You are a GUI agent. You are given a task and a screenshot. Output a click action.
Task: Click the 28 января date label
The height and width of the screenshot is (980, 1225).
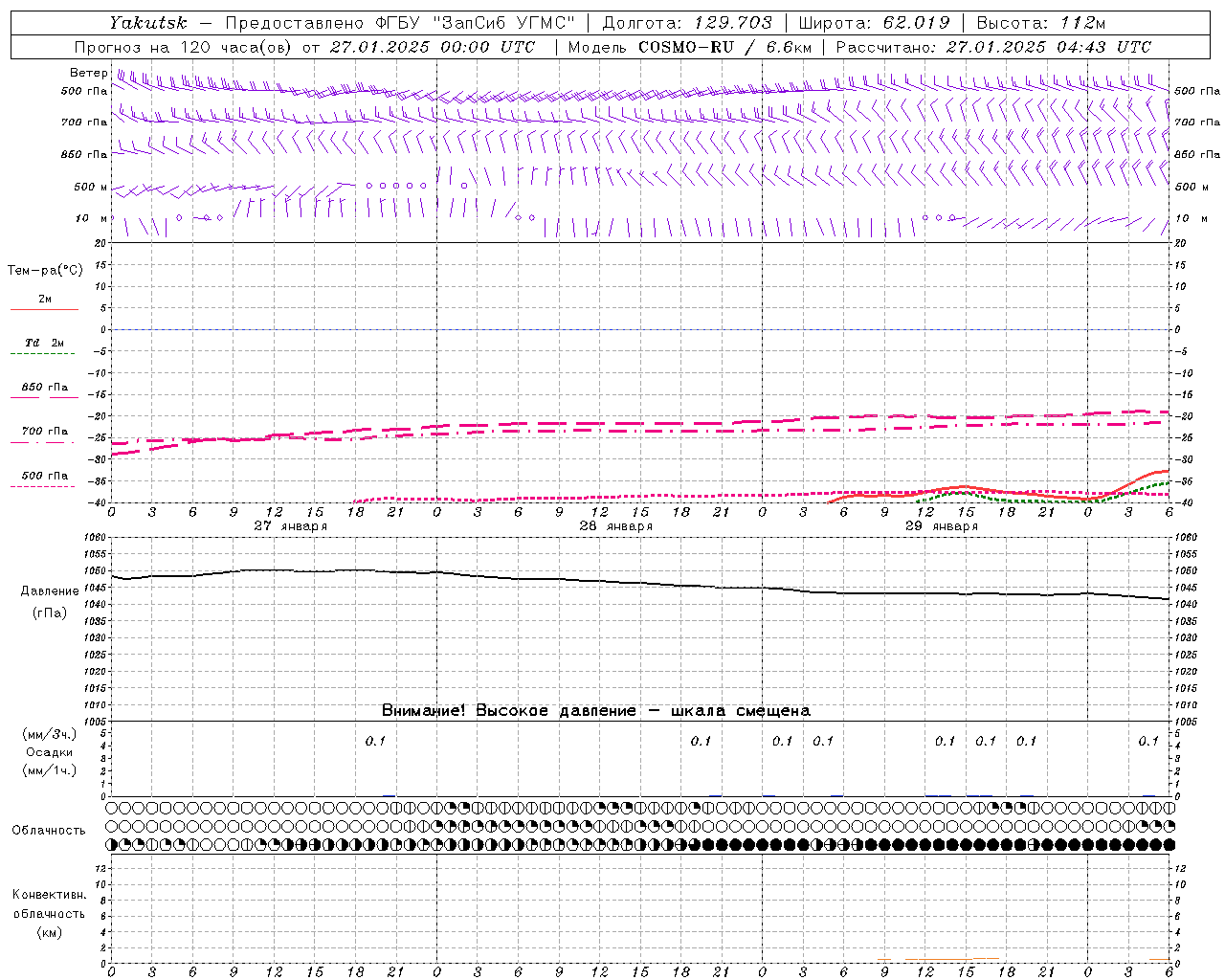615,526
